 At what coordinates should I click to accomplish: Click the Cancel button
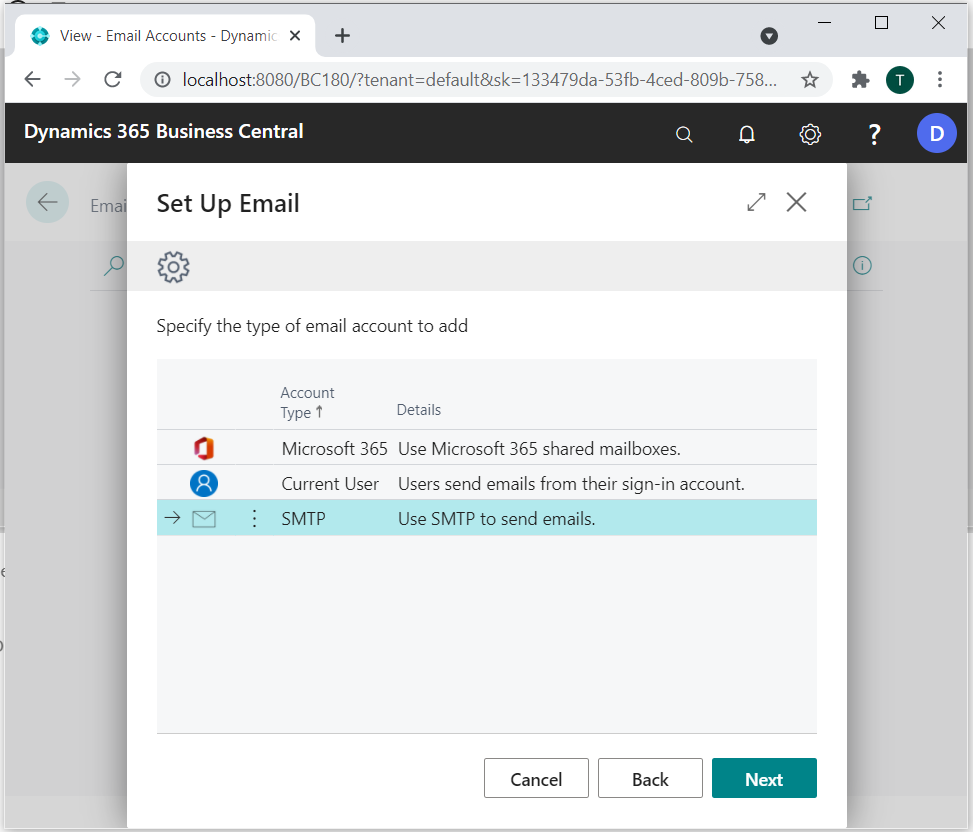point(536,778)
